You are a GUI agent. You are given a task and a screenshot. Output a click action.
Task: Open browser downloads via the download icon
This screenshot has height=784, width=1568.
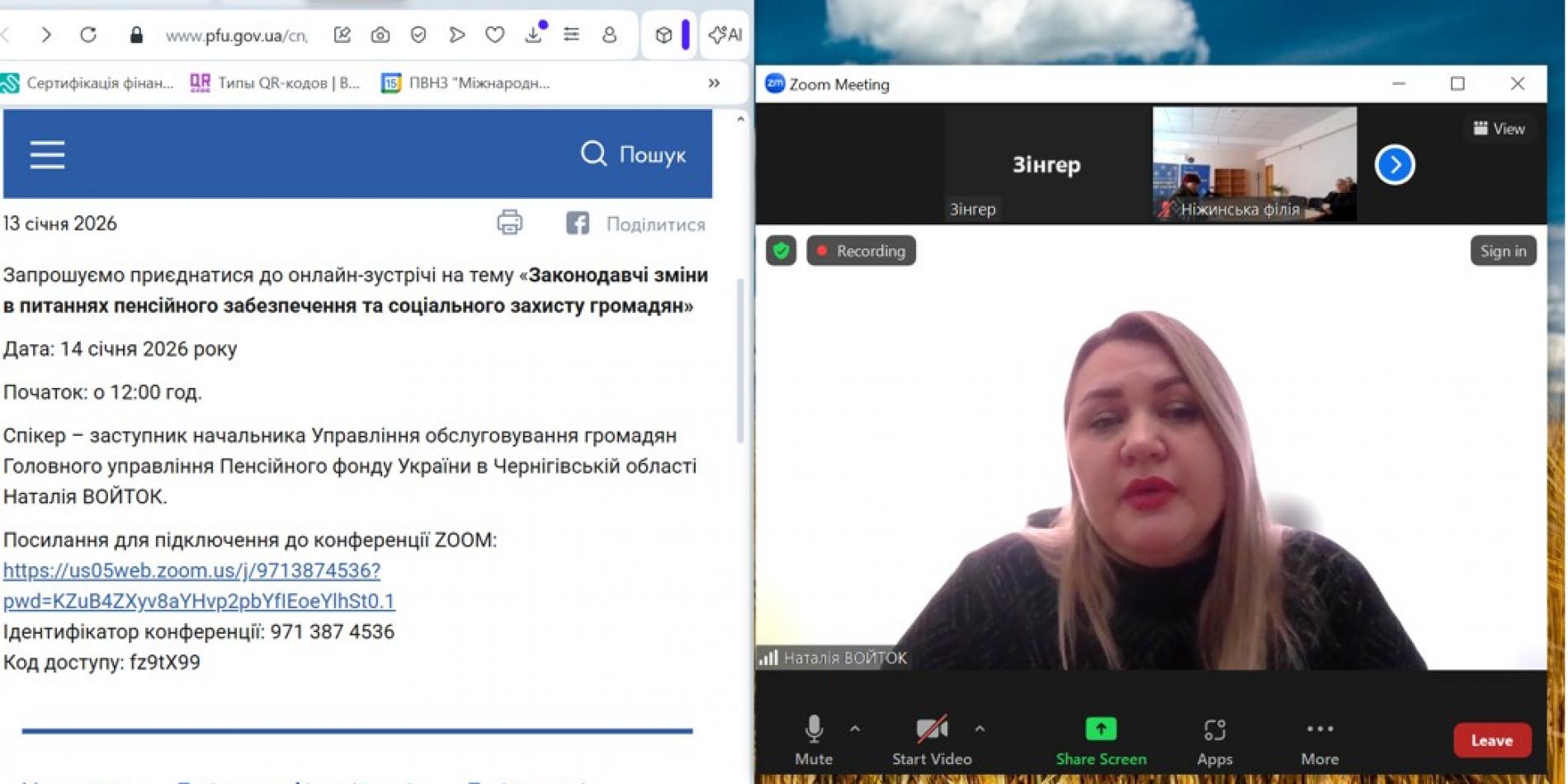[533, 35]
